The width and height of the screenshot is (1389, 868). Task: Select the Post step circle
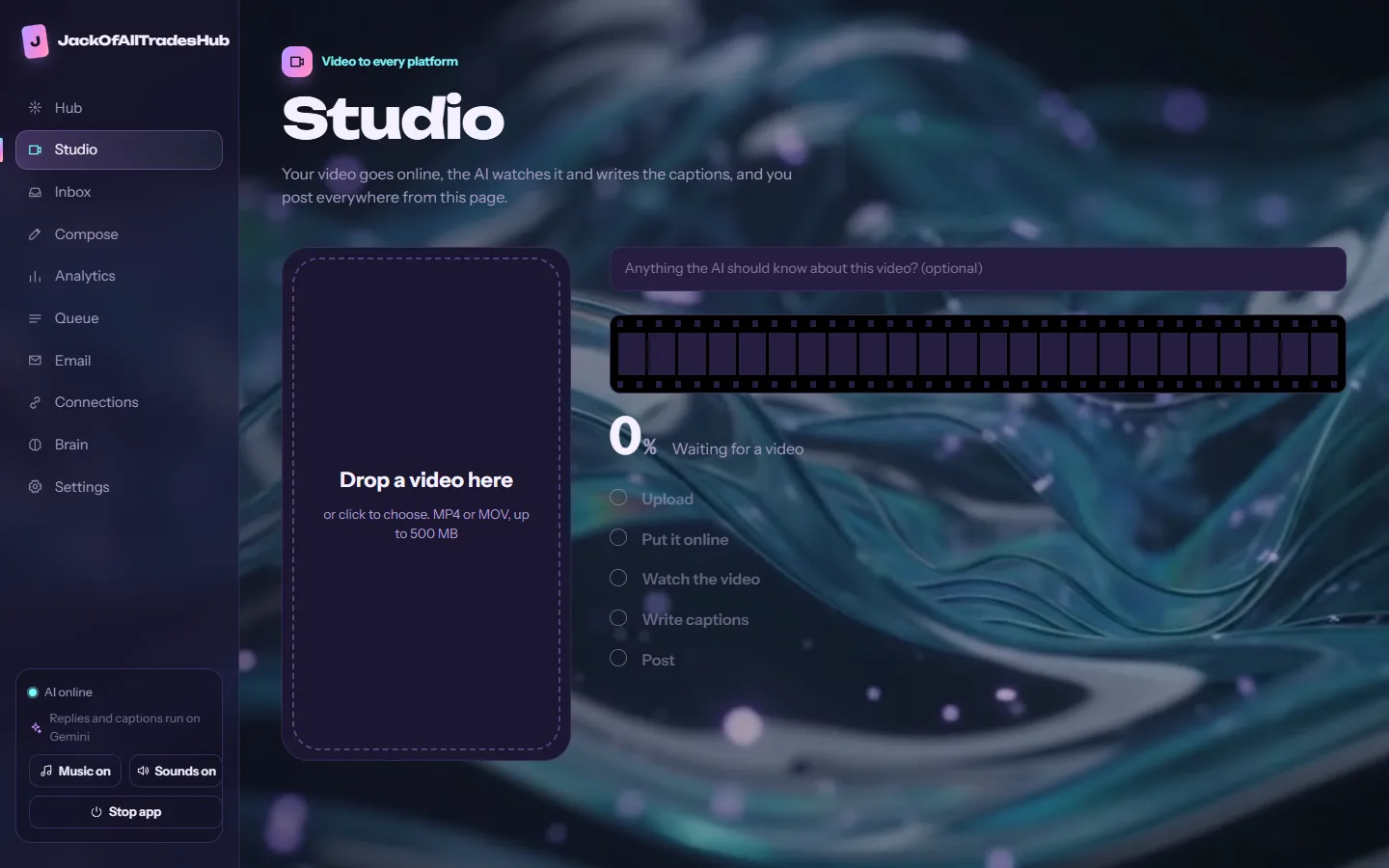[618, 659]
